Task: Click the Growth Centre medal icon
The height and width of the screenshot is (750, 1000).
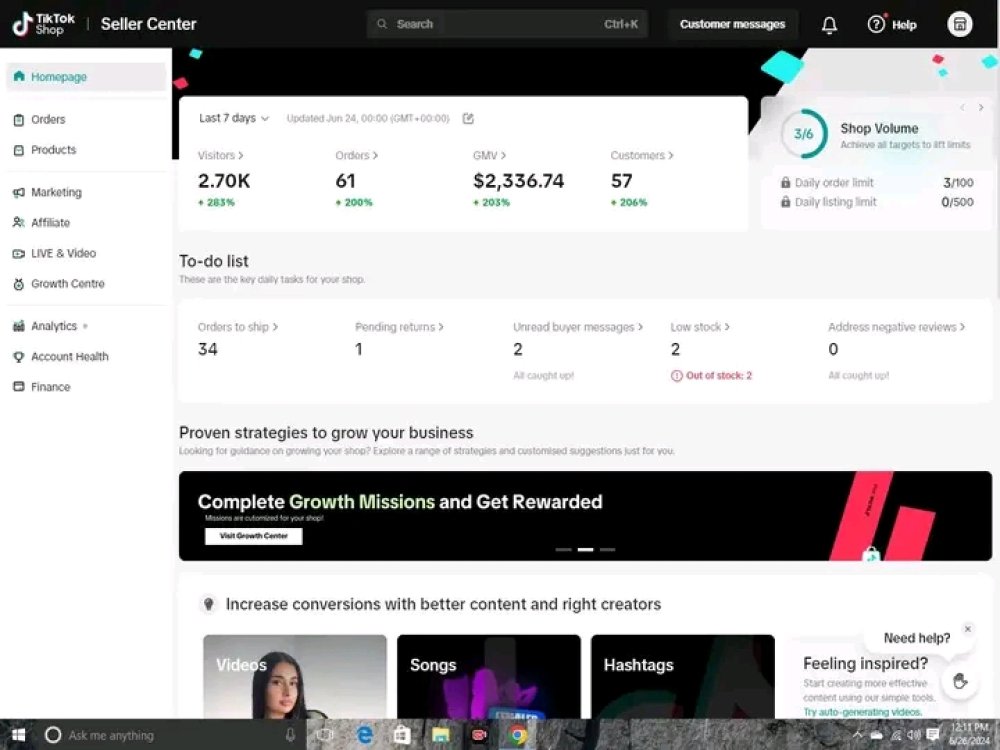Action: coord(18,284)
